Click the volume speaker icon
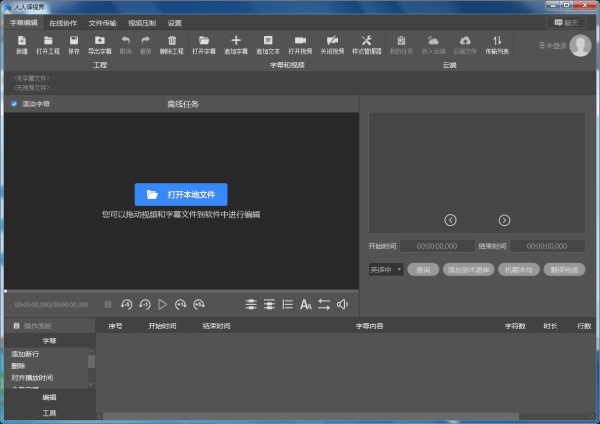 pos(342,304)
